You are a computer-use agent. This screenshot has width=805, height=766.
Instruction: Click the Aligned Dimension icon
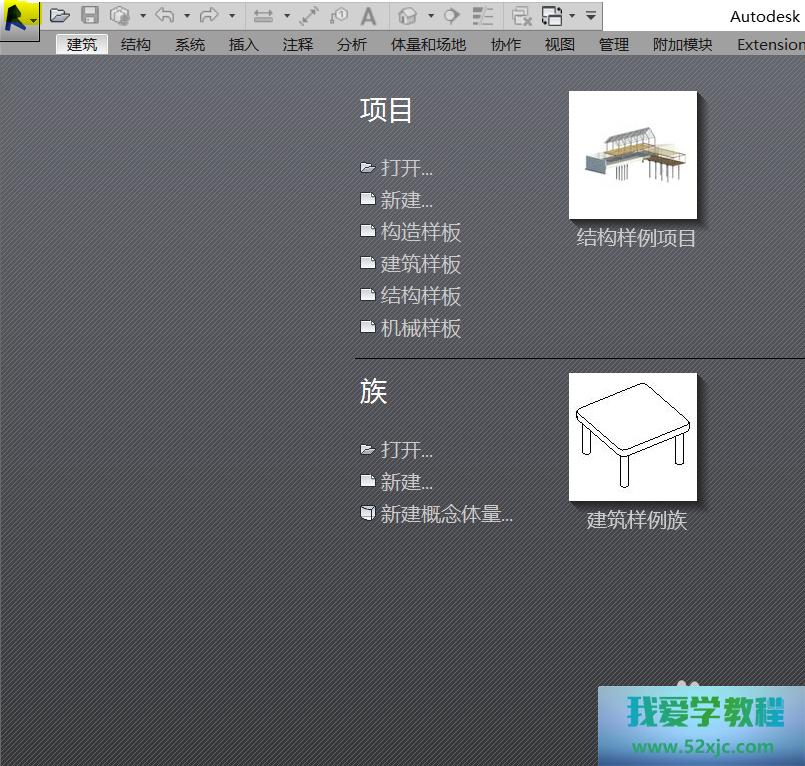click(308, 15)
